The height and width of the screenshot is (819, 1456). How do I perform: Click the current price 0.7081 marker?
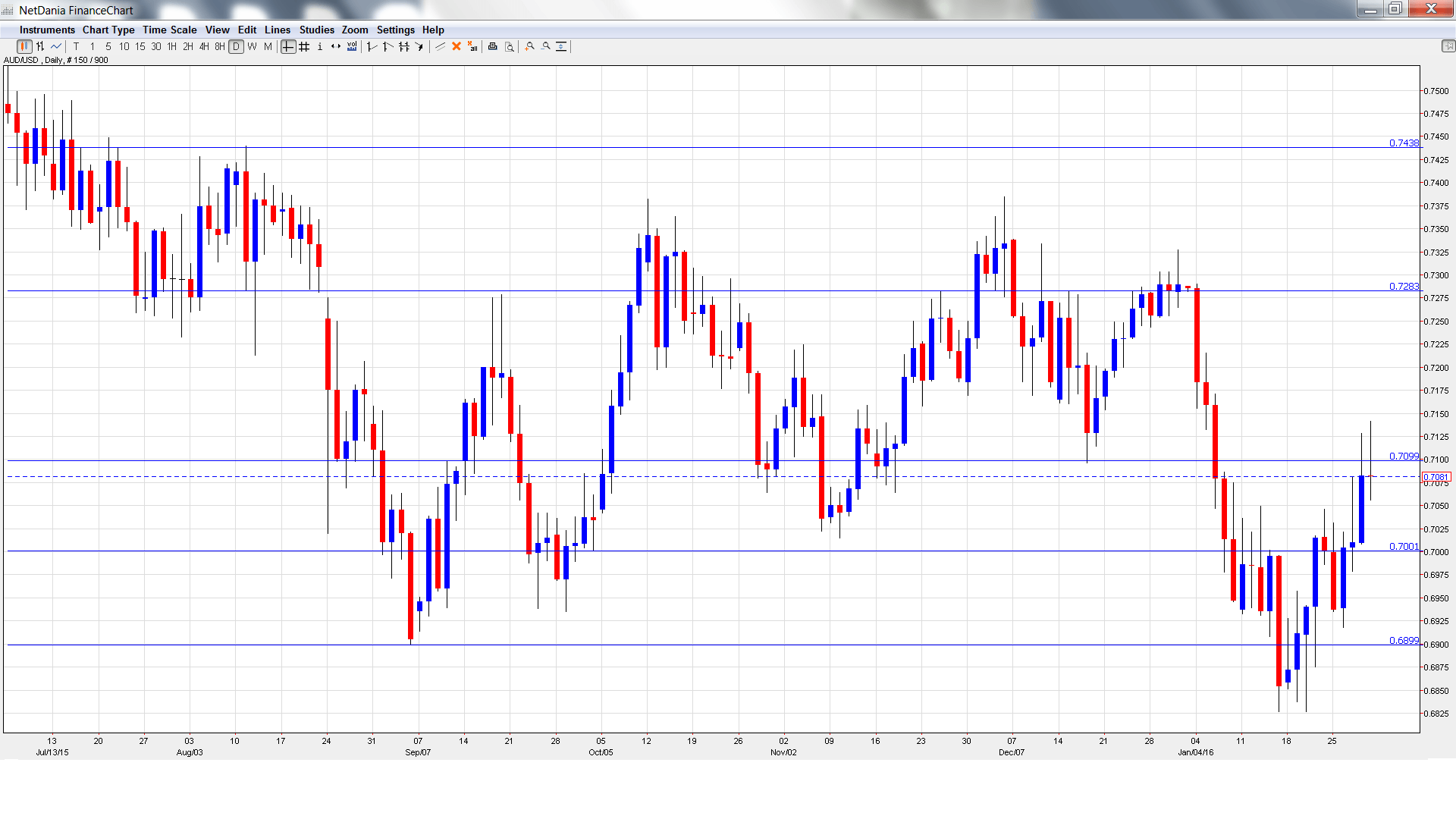coord(1436,477)
